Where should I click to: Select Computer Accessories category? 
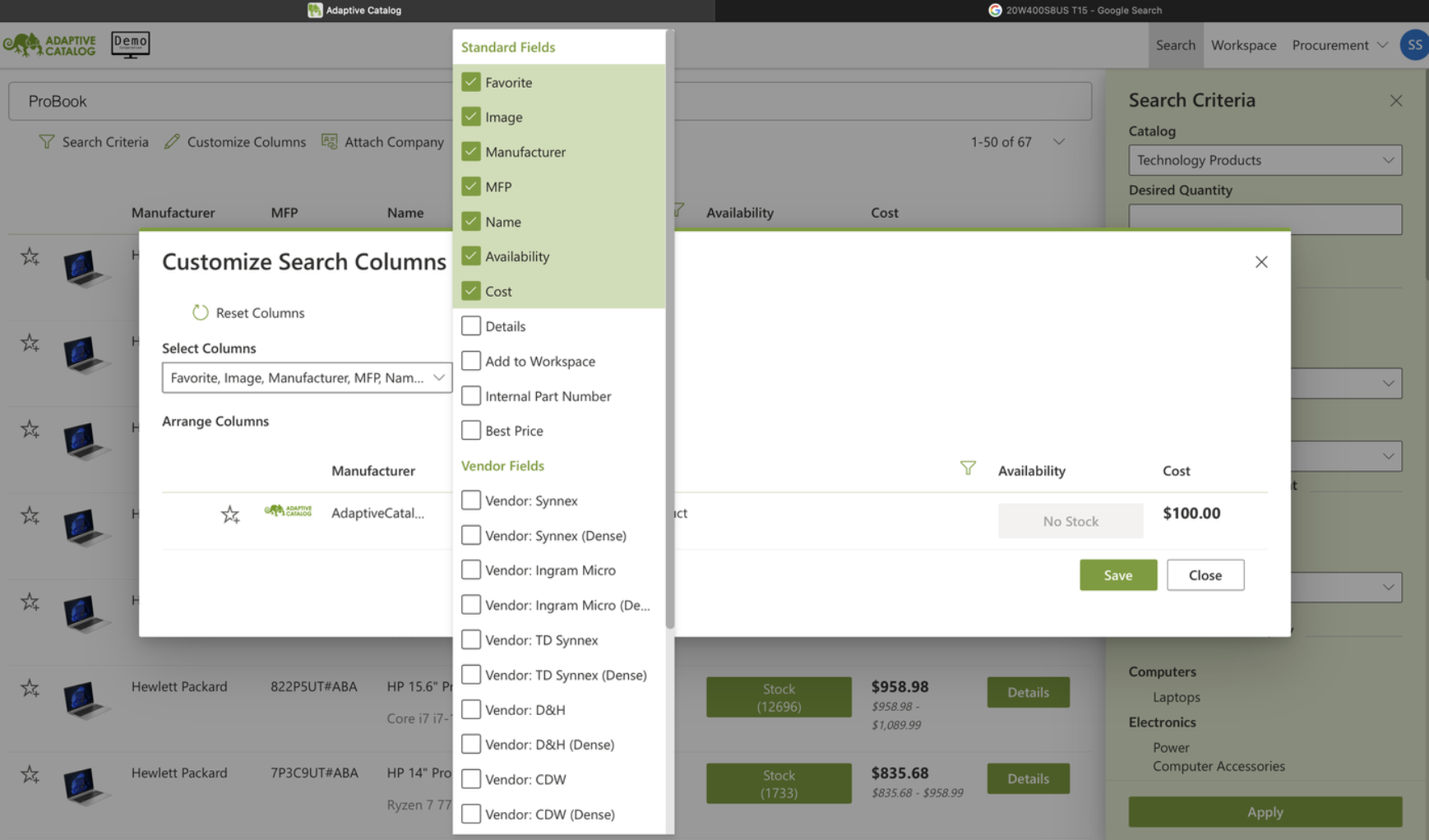click(x=1219, y=766)
